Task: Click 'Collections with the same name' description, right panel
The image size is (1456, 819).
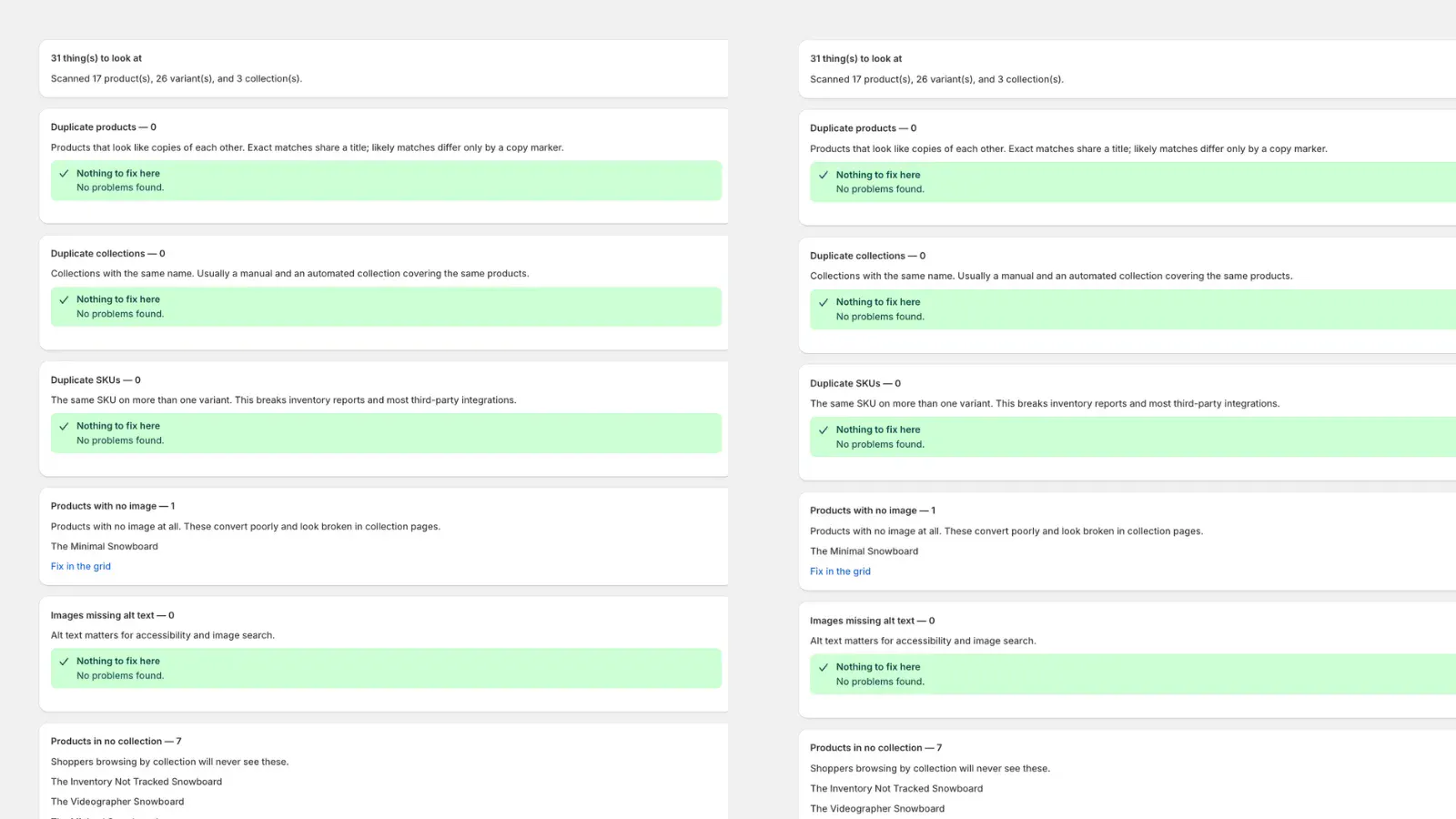Action: point(1051,276)
